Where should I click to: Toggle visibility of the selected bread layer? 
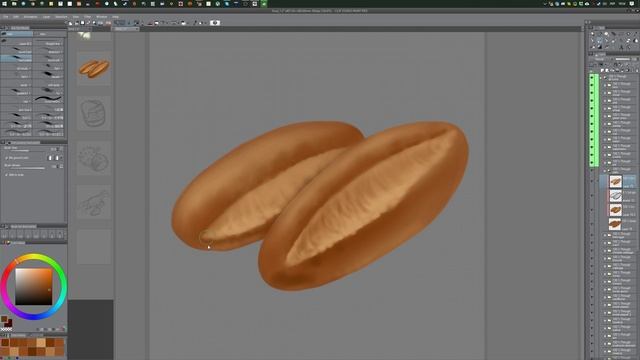(592, 181)
